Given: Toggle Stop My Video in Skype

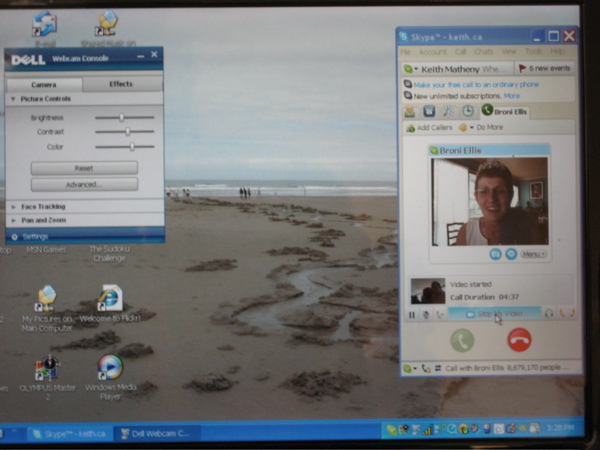Looking at the screenshot, I should [494, 314].
